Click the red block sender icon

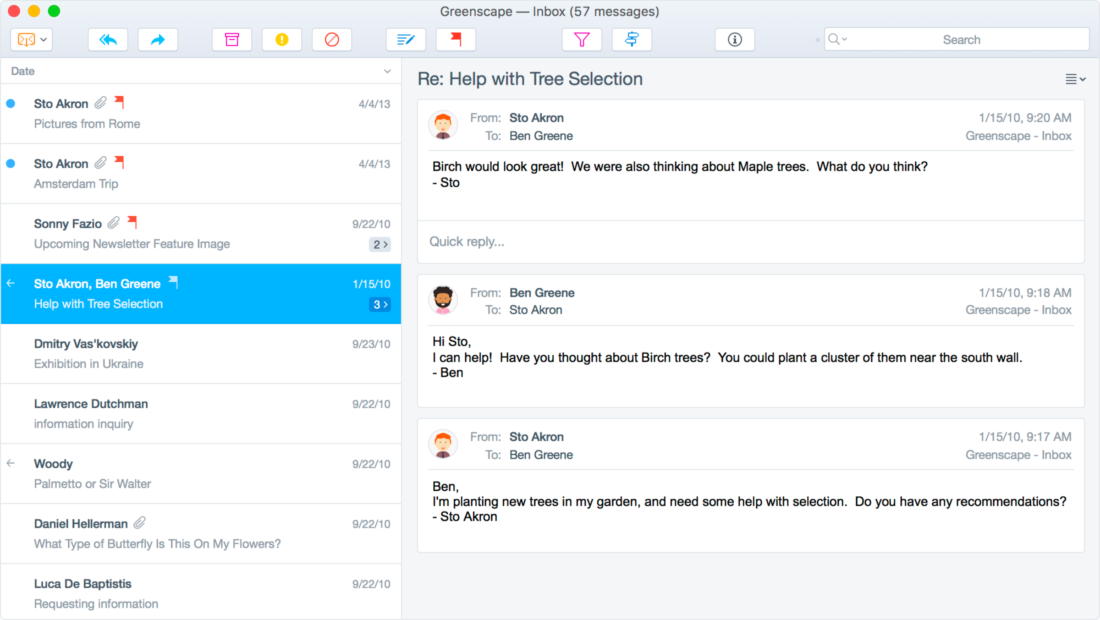[x=332, y=40]
